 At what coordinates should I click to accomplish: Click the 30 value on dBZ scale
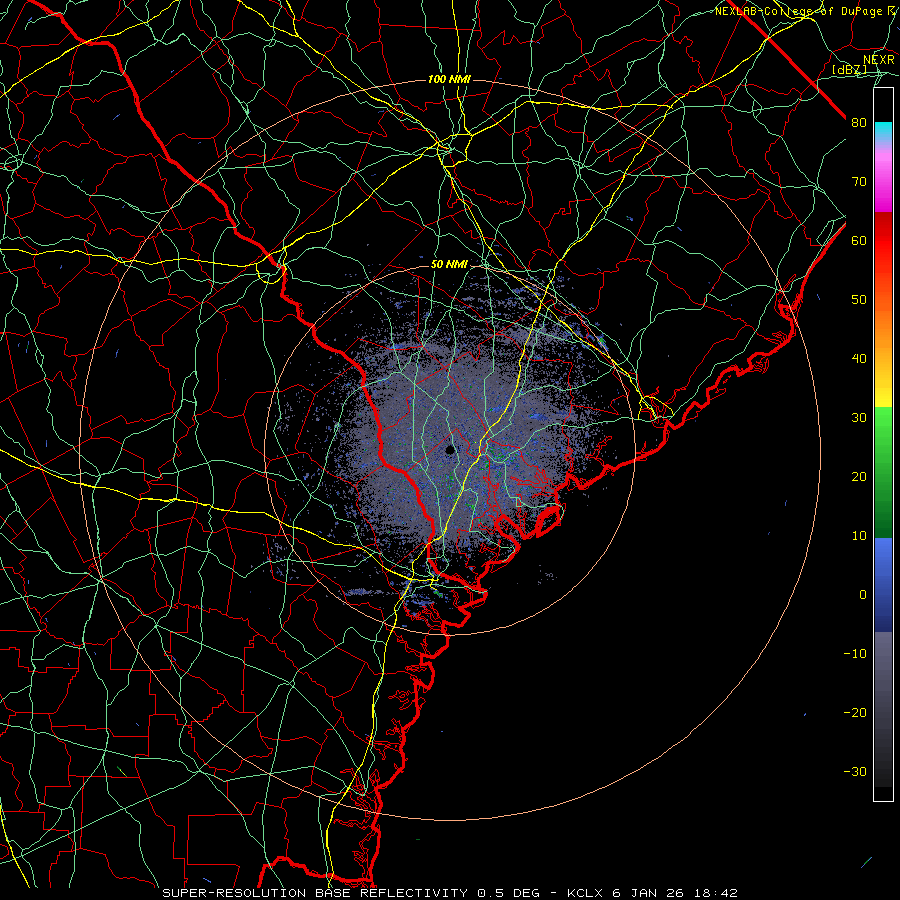(859, 418)
